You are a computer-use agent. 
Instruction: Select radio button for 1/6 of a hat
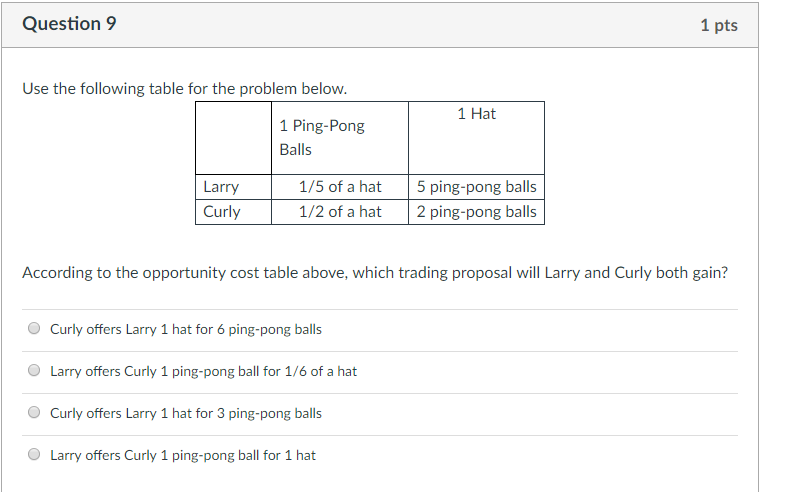tap(34, 370)
